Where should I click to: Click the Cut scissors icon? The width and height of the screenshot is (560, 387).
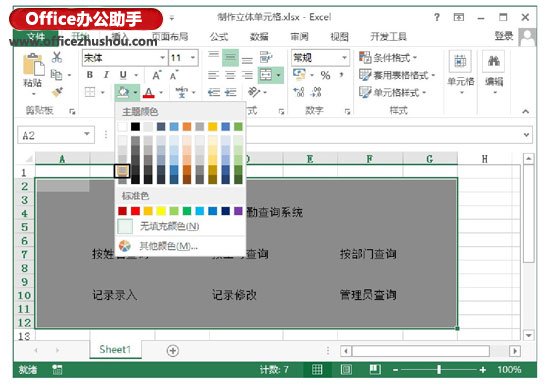pyautogui.click(x=57, y=57)
